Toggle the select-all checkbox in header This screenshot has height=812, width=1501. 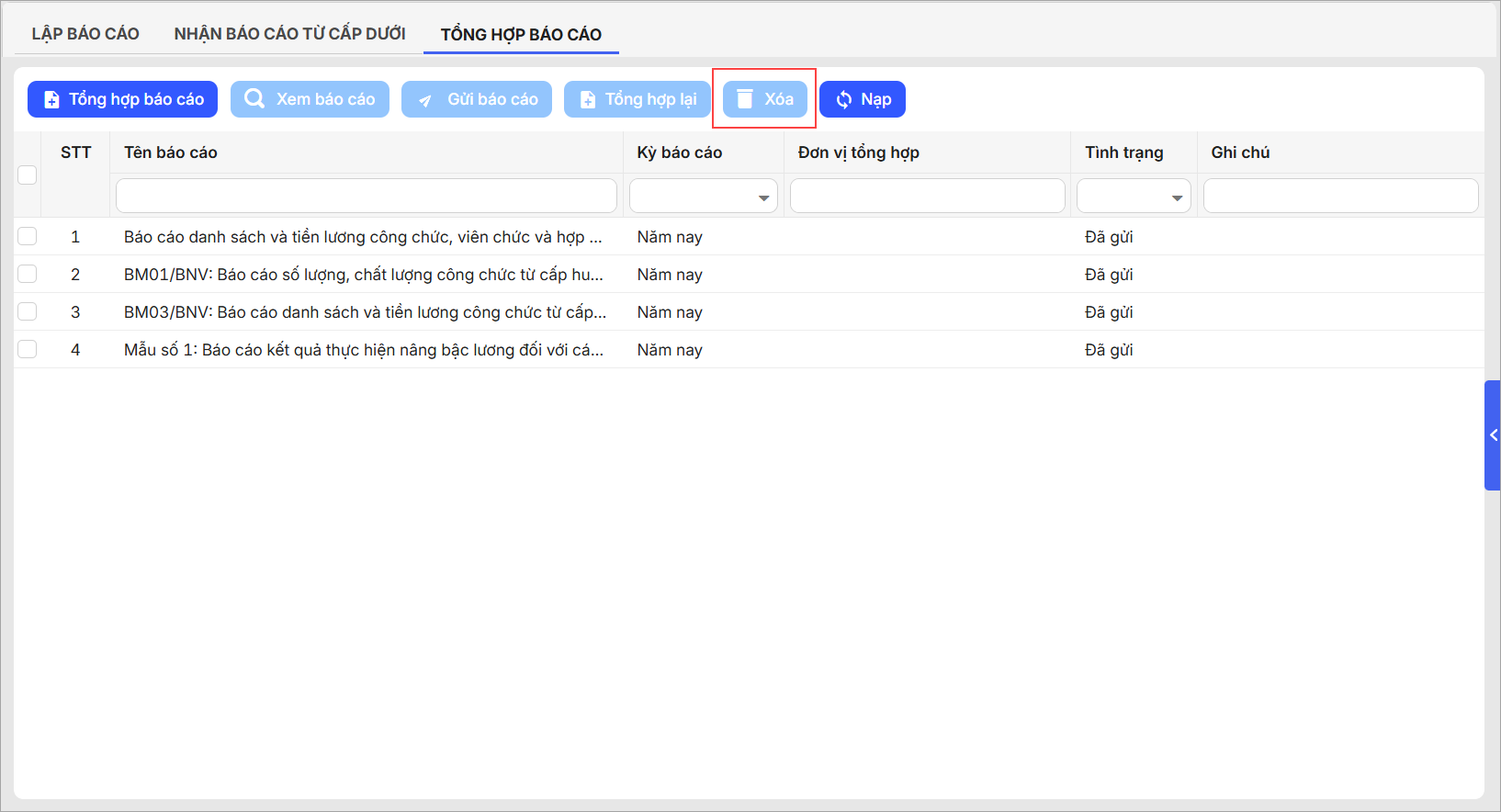click(28, 175)
